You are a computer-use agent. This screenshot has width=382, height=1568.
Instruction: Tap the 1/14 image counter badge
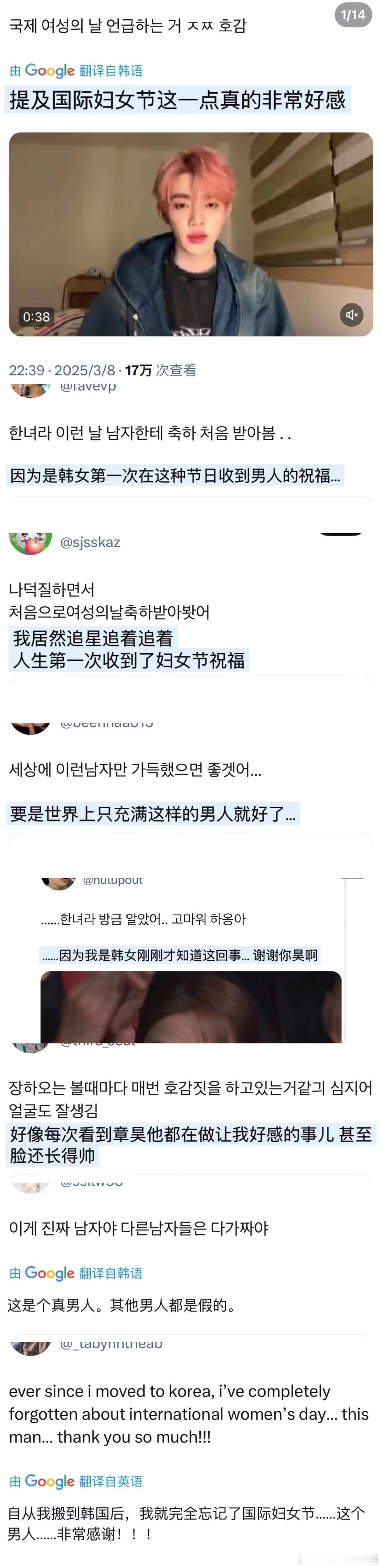pyautogui.click(x=354, y=15)
